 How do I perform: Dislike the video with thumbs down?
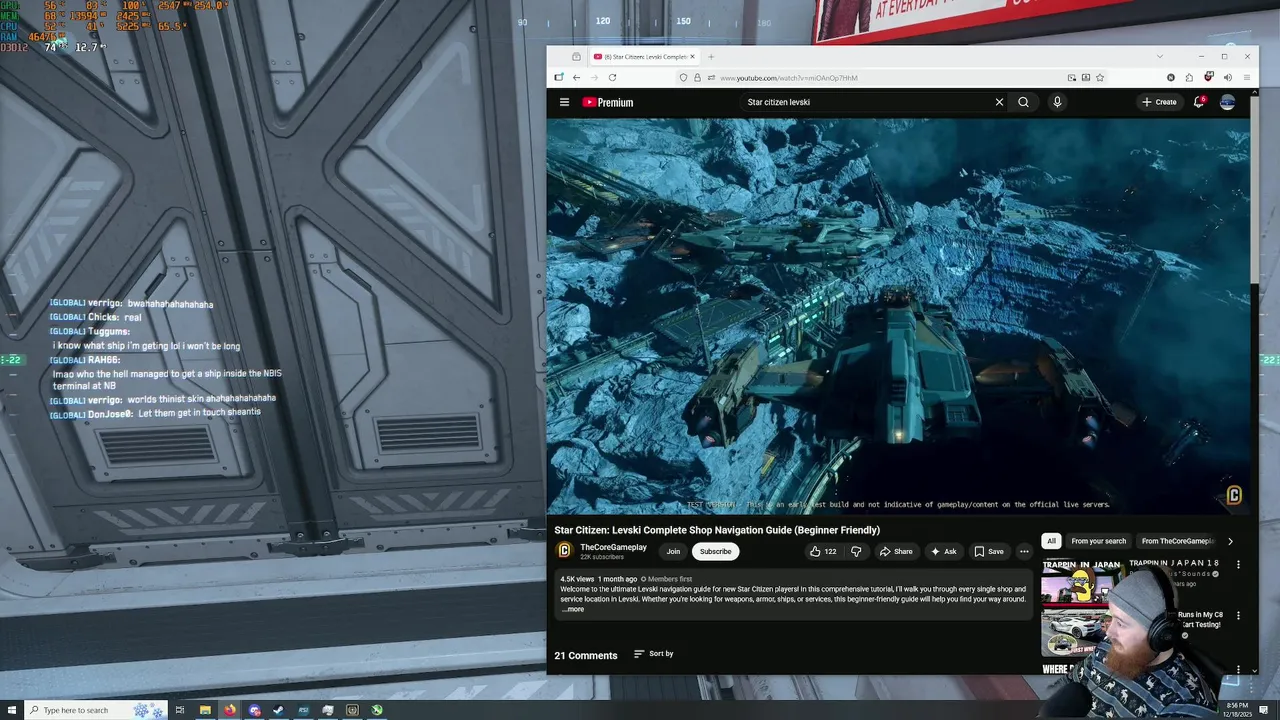(x=856, y=551)
